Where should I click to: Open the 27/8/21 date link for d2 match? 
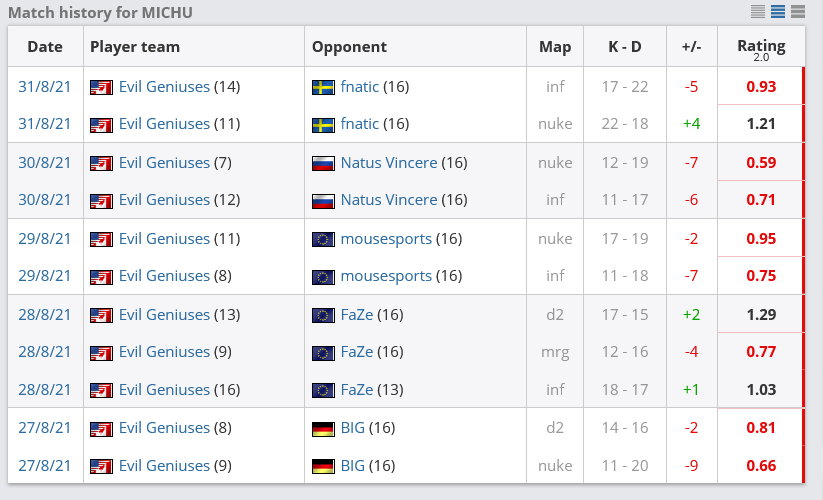[x=45, y=428]
